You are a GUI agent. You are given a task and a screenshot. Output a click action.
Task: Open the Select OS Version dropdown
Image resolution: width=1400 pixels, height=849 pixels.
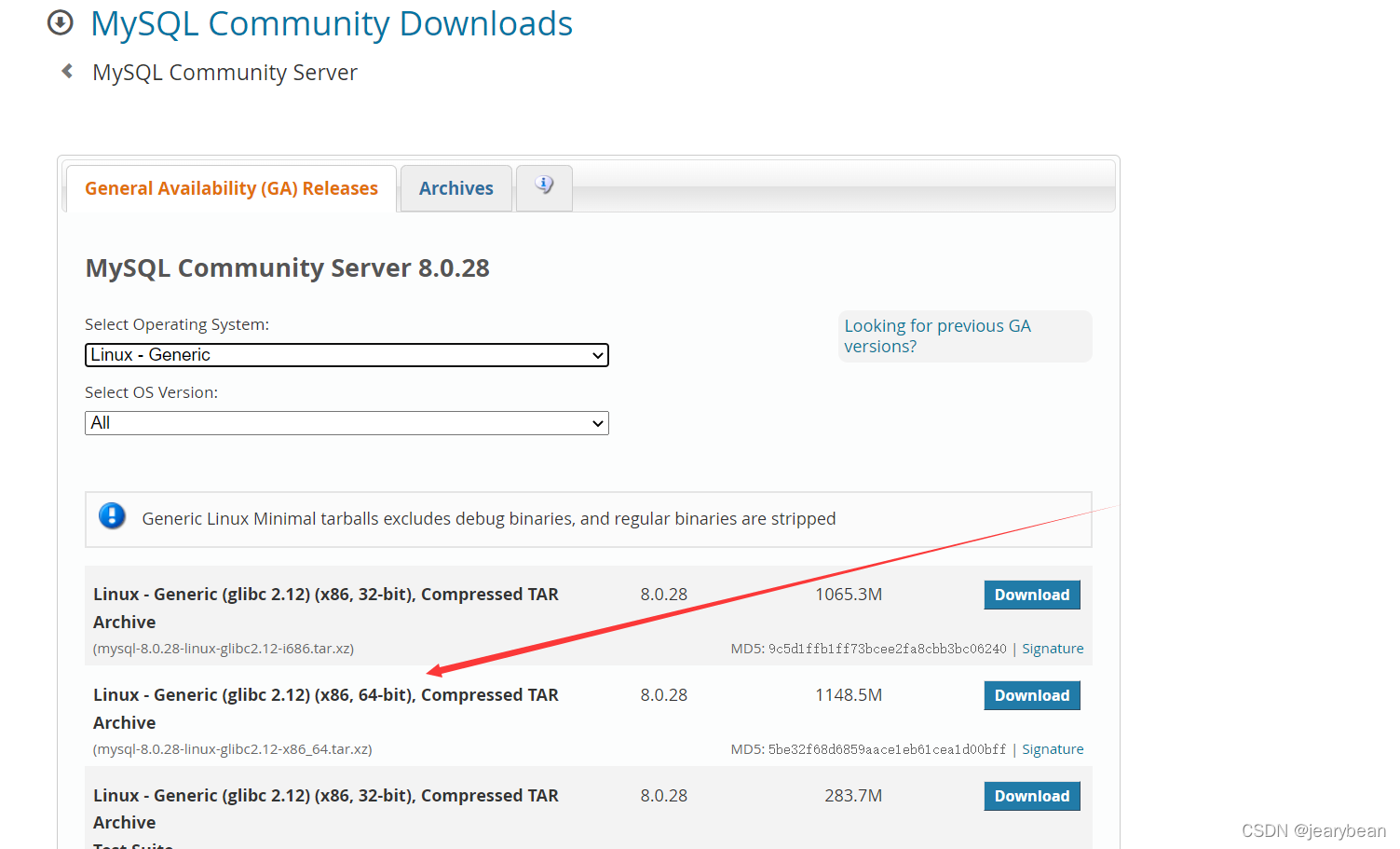347,423
